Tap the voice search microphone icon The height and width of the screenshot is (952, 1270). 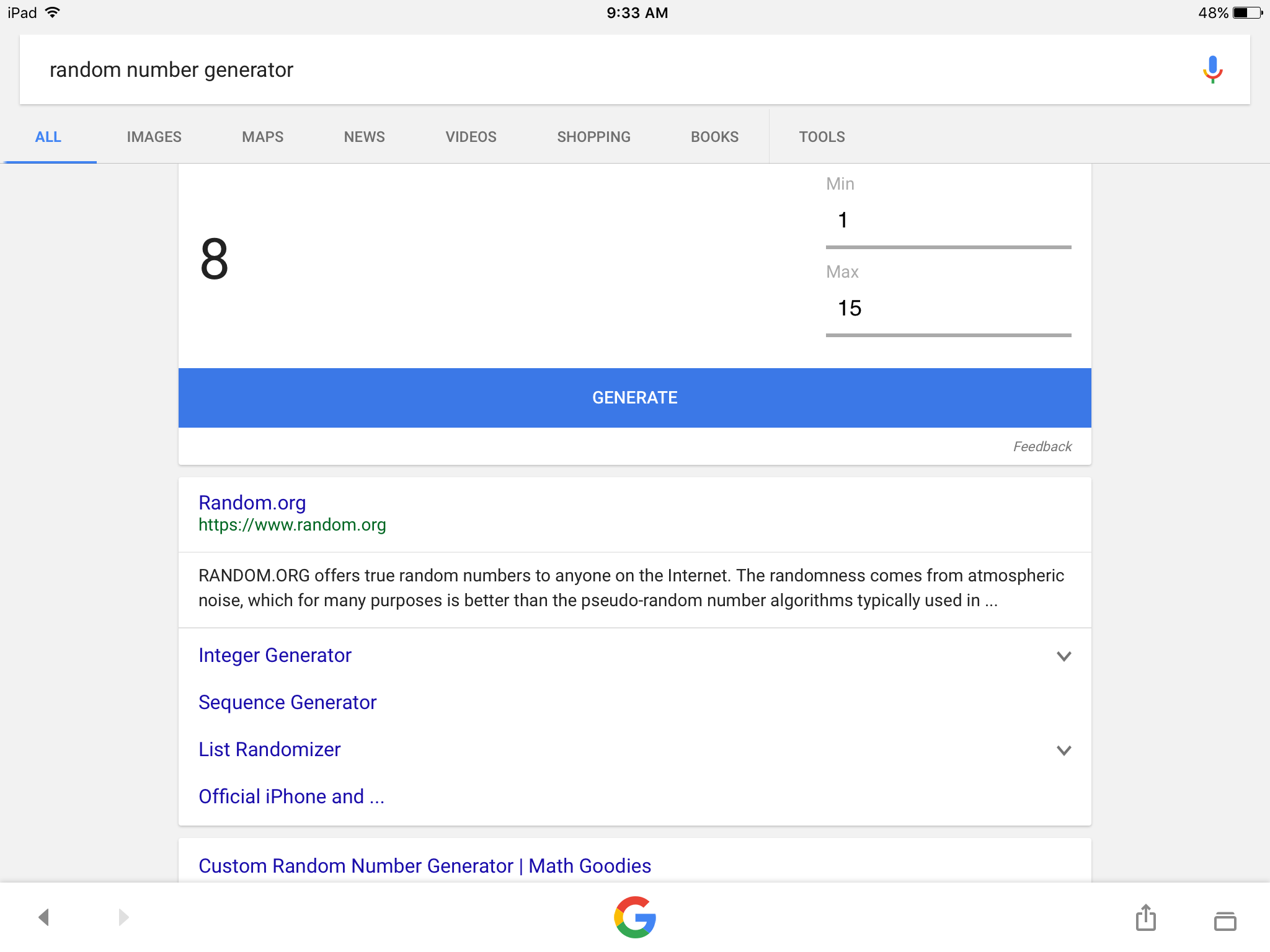point(1212,69)
